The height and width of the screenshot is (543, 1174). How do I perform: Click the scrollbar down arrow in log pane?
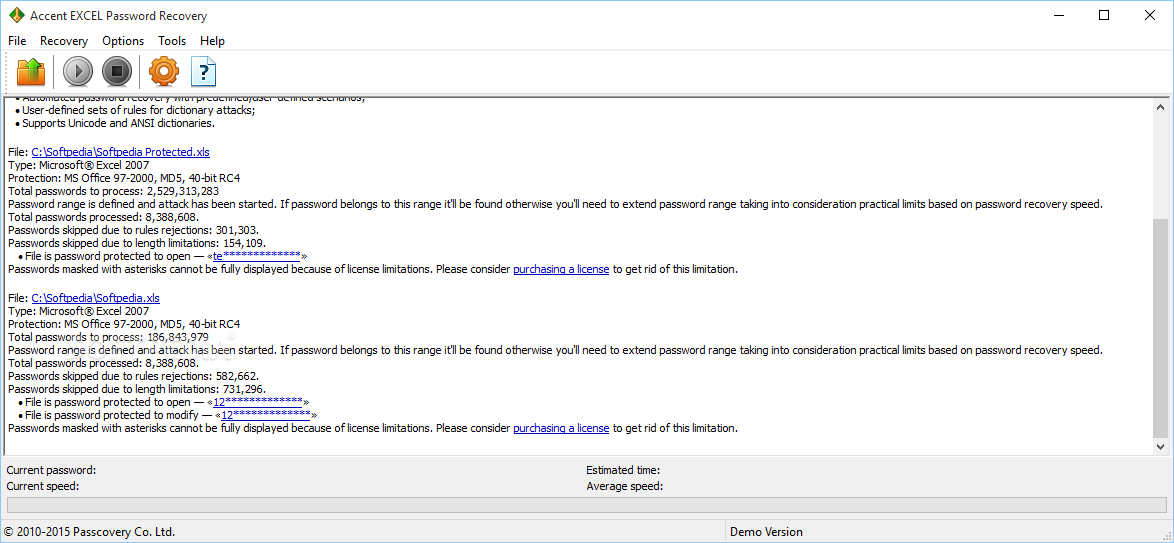[1161, 446]
